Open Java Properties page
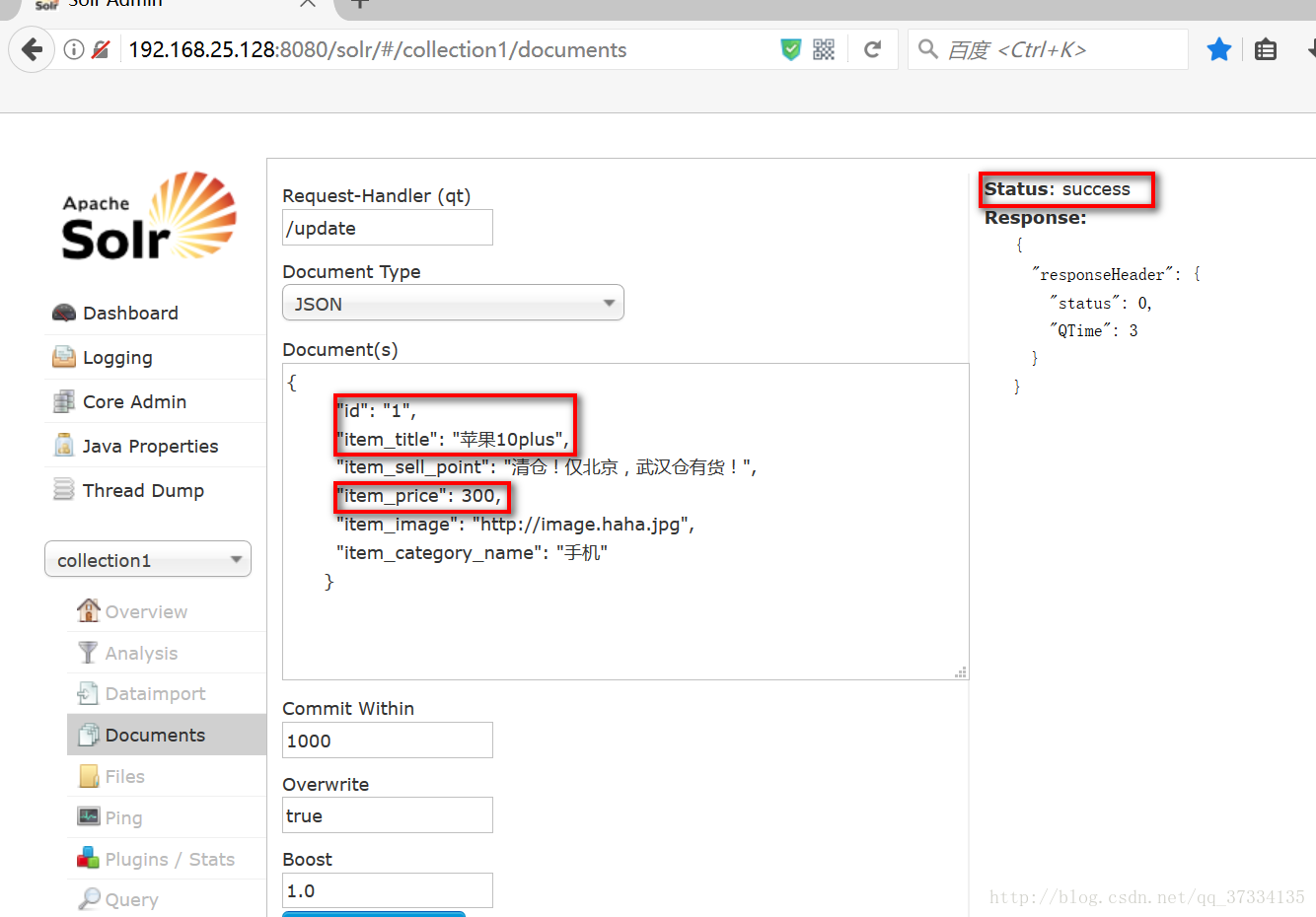The image size is (1316, 917). pyautogui.click(x=150, y=446)
